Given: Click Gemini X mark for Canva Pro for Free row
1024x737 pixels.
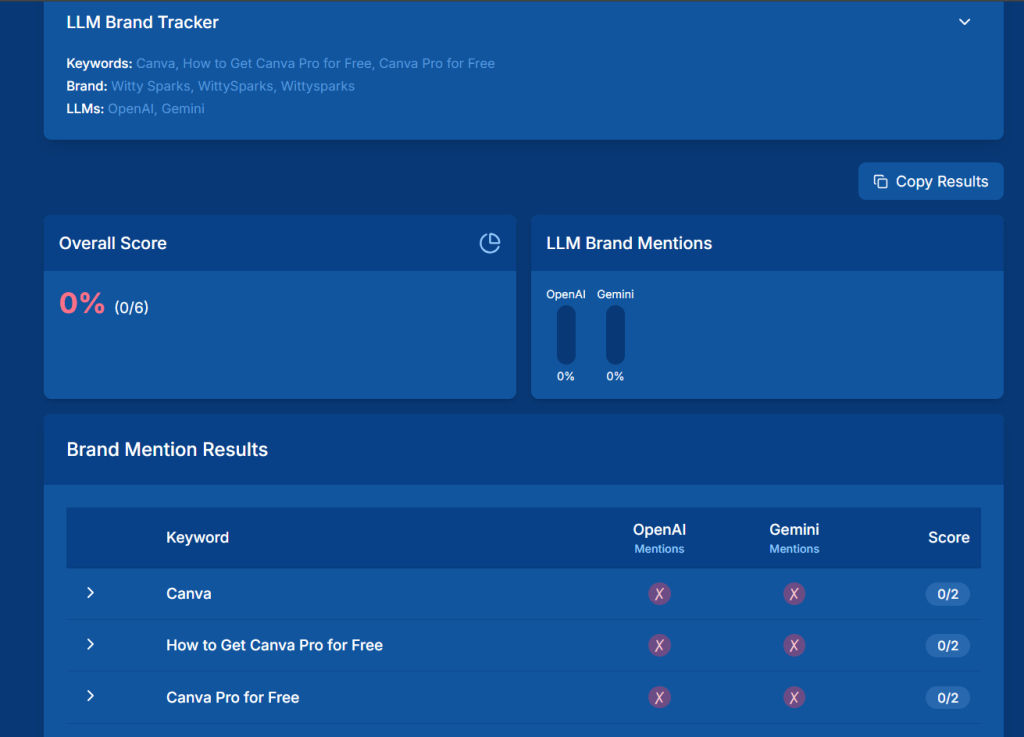Looking at the screenshot, I should 794,697.
